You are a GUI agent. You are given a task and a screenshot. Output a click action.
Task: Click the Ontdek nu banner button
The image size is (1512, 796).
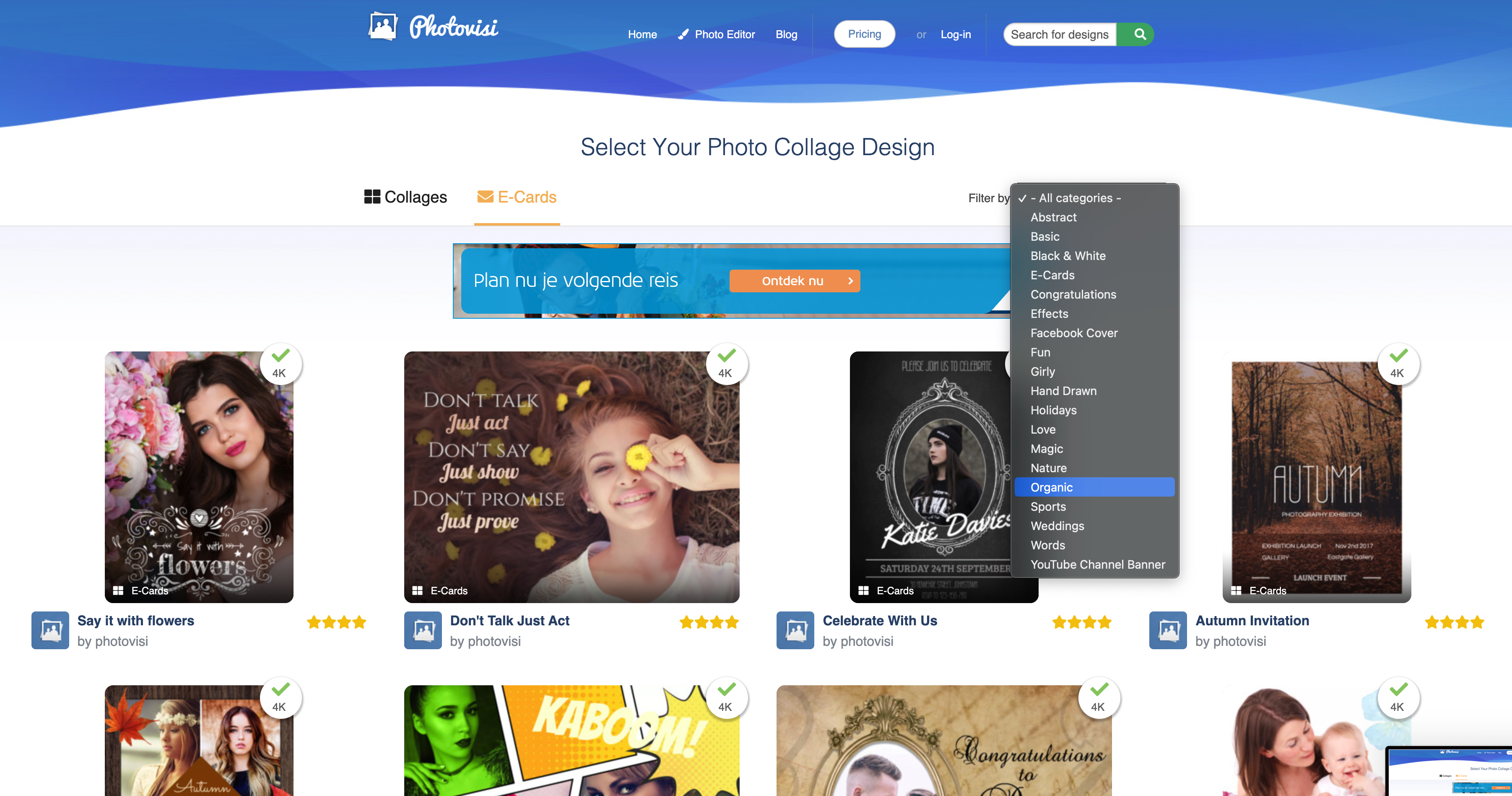(x=795, y=281)
